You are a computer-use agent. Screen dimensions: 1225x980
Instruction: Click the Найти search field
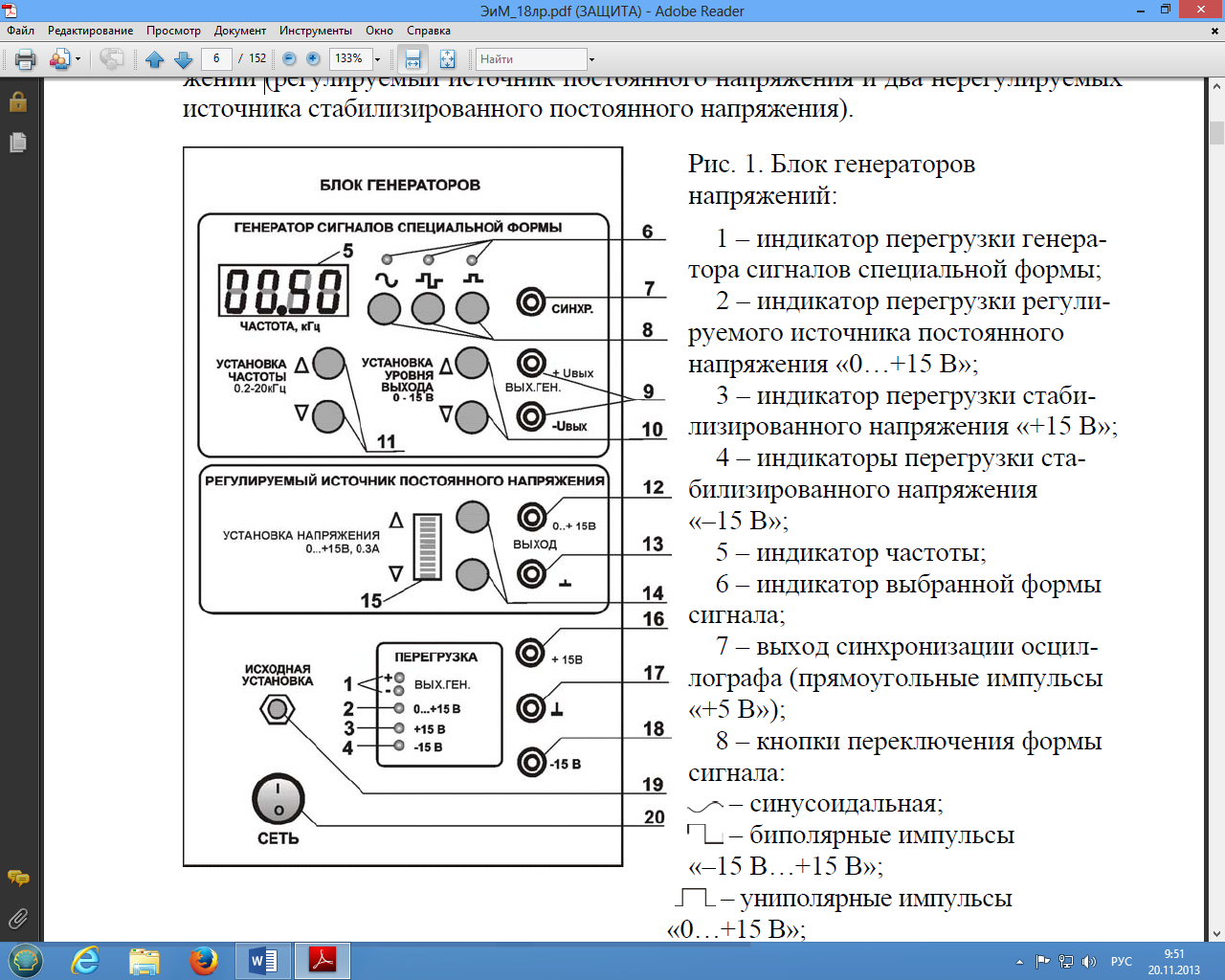(531, 59)
